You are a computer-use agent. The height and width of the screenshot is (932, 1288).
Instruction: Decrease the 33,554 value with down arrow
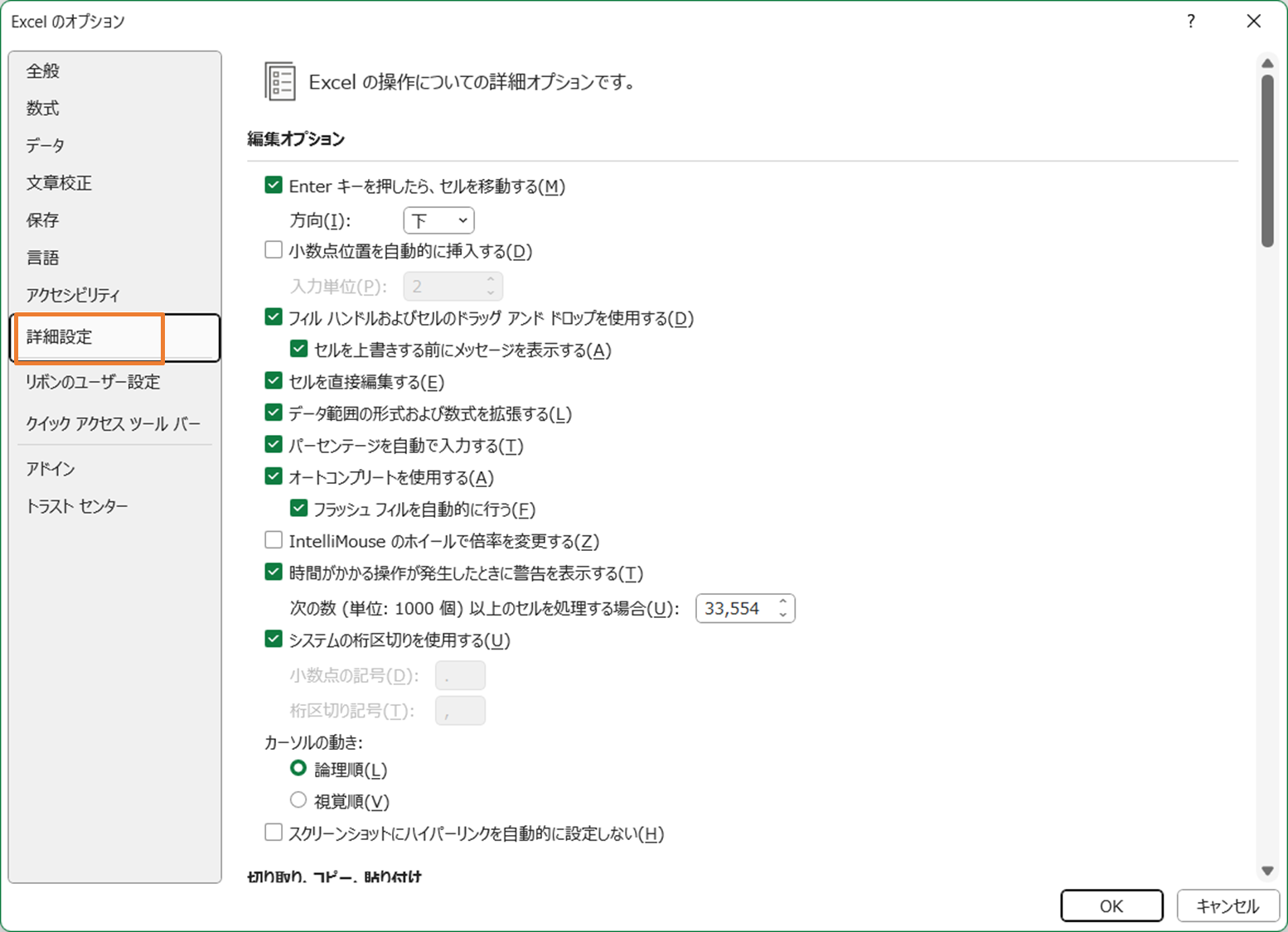(783, 615)
